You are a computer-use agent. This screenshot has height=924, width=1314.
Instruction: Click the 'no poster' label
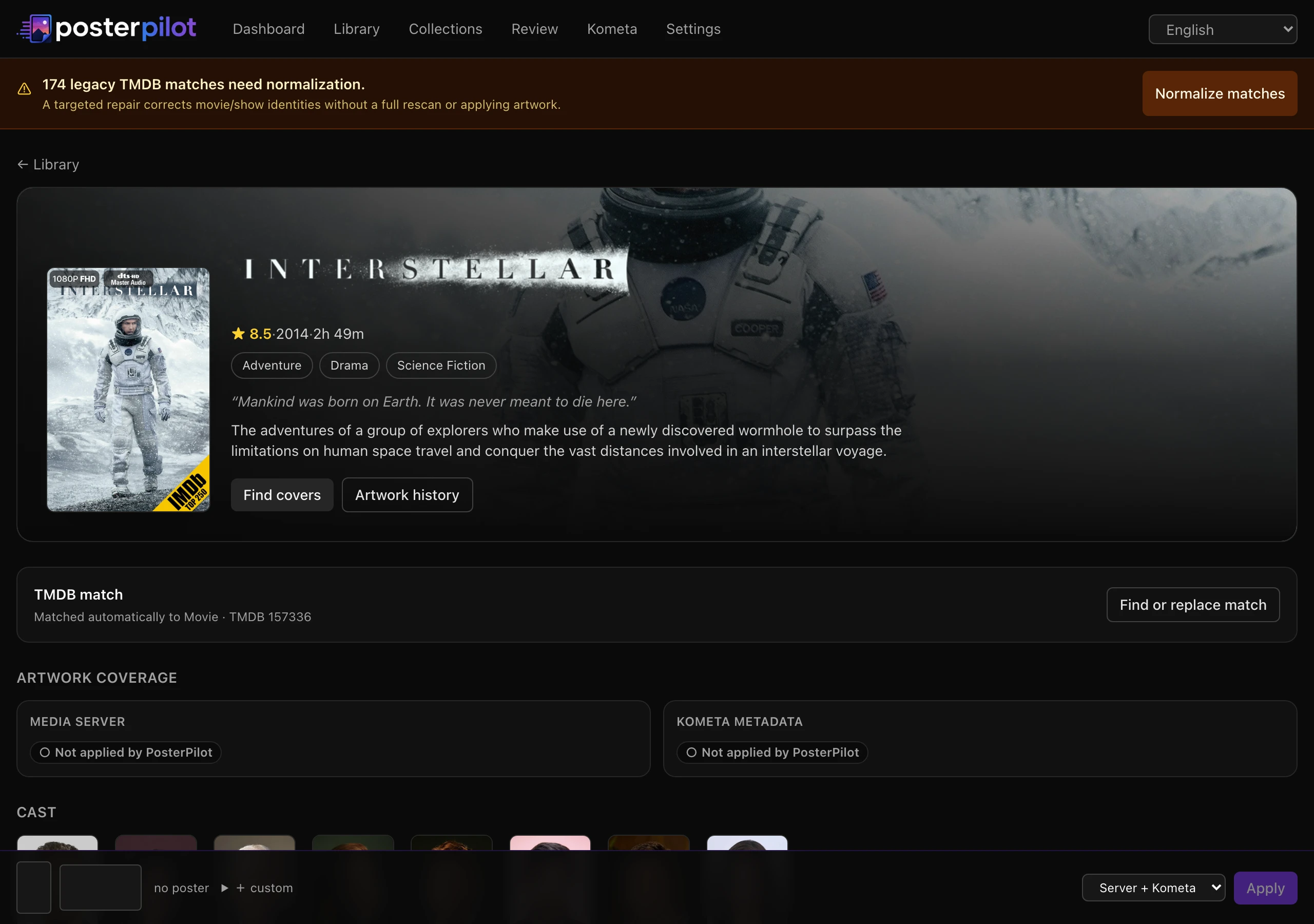(181, 888)
